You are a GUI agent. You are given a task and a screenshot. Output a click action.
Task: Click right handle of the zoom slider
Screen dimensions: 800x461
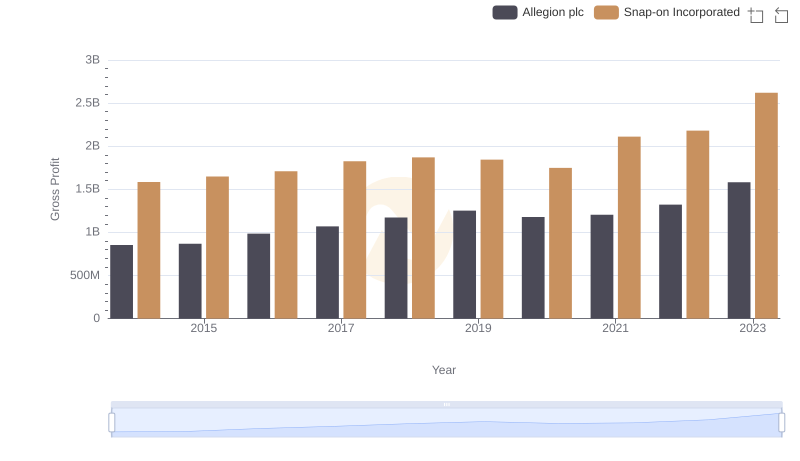pyautogui.click(x=781, y=423)
